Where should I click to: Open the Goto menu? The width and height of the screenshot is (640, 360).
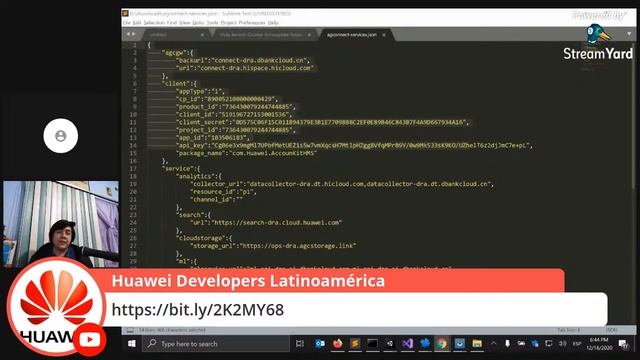(198, 23)
